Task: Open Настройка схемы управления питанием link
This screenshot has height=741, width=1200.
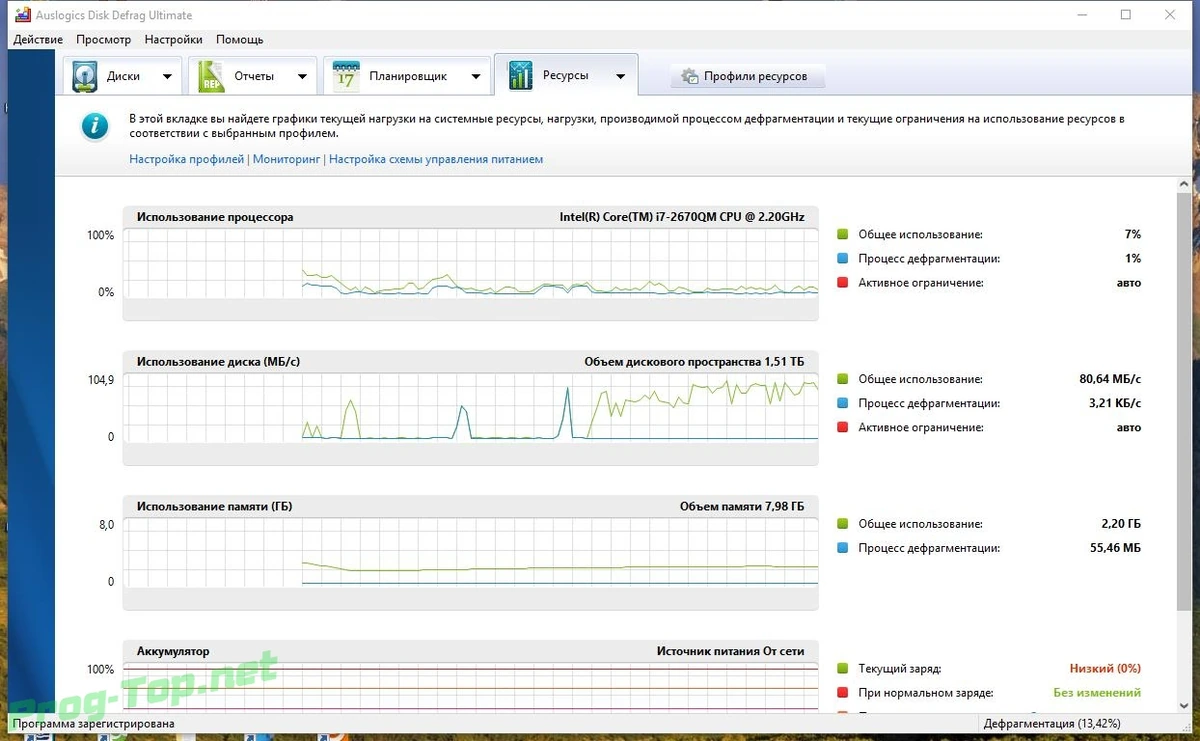Action: (436, 159)
